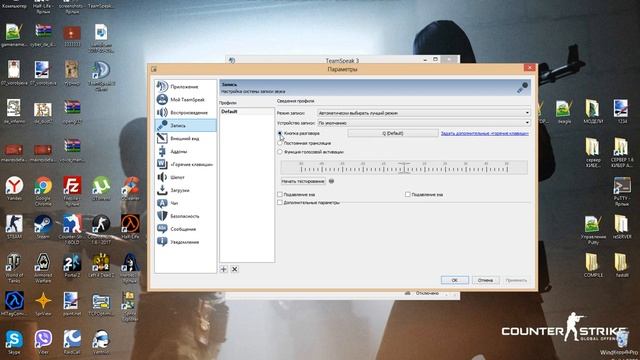Open the Внешний вид section

[x=185, y=138]
